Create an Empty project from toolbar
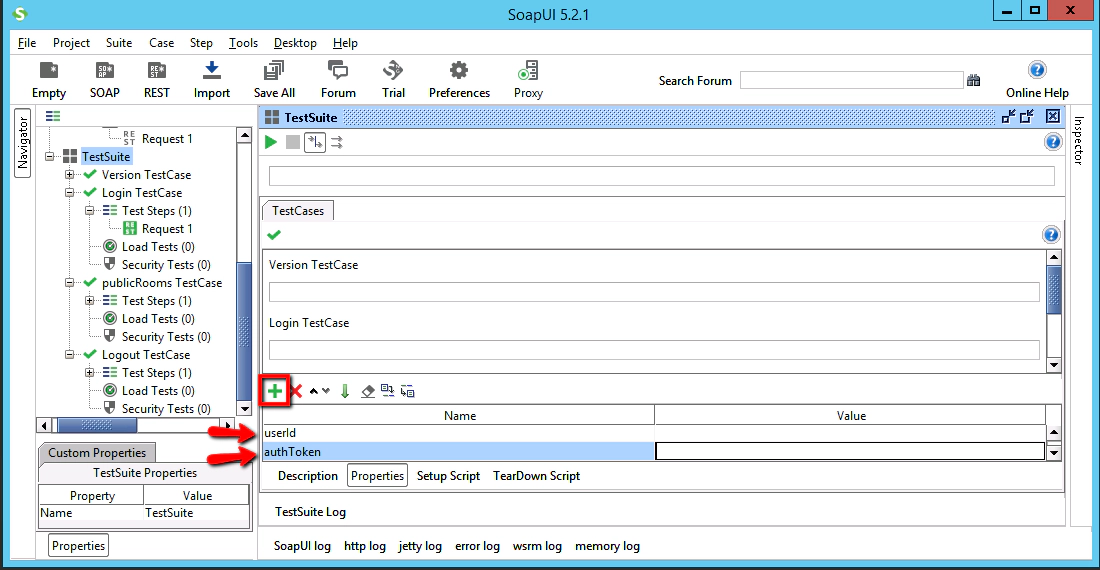The height and width of the screenshot is (570, 1100). (x=48, y=79)
